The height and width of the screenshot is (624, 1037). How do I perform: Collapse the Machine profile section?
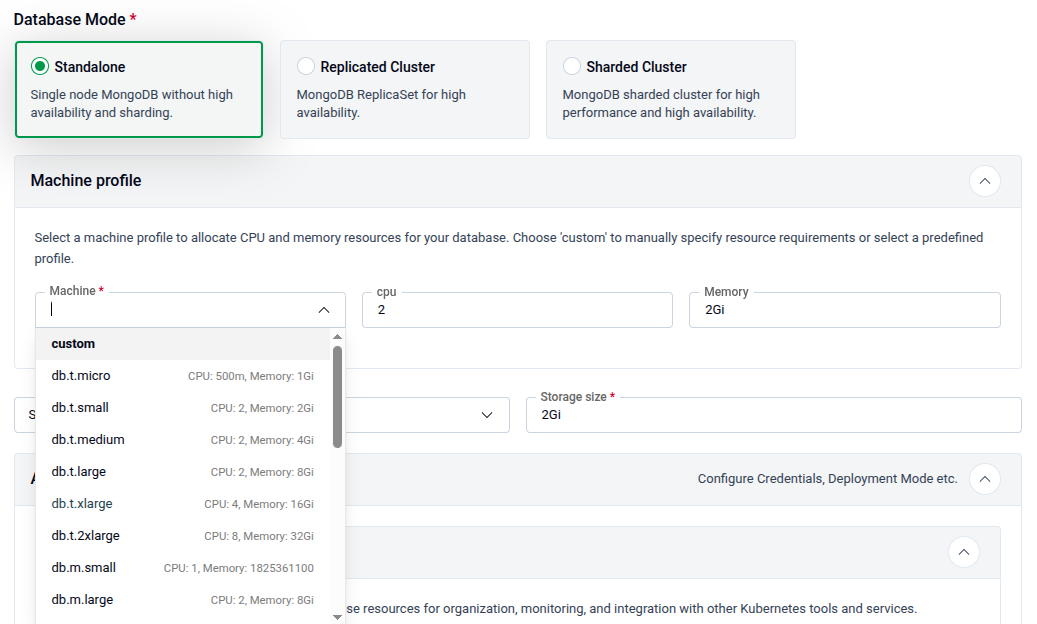click(985, 181)
